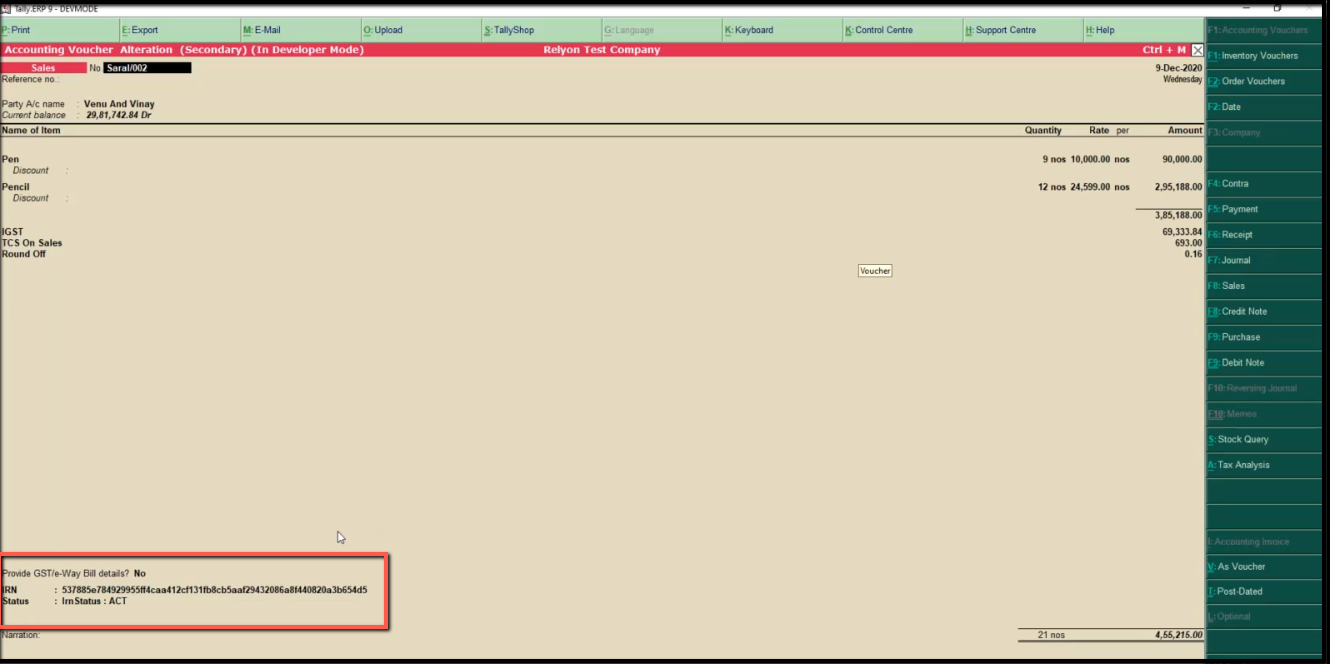Select F2 Order Vouchers button
The height and width of the screenshot is (664, 1330).
point(1264,81)
